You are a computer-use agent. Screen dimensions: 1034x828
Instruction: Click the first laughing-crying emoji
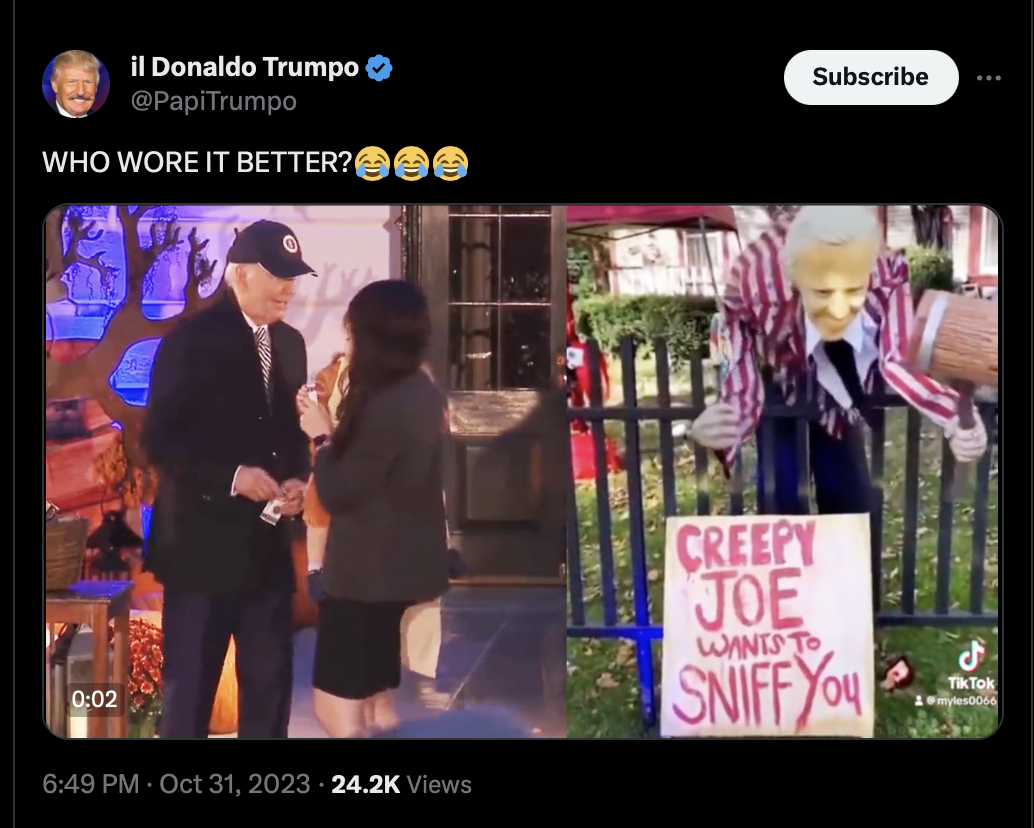pos(372,163)
